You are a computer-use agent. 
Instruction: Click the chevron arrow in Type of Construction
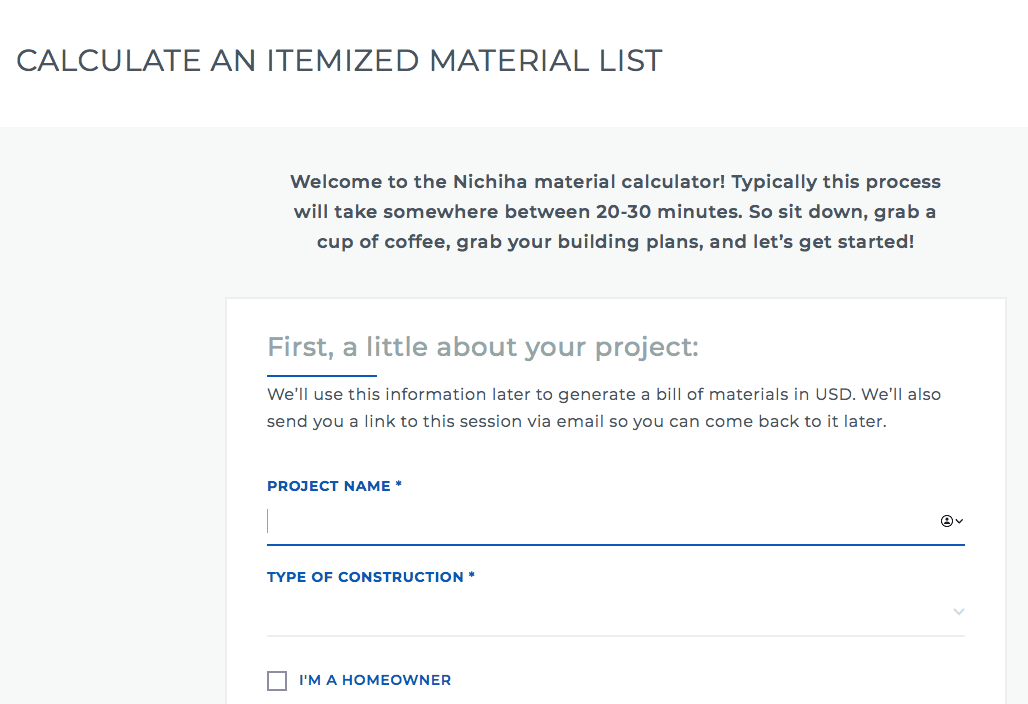(x=959, y=611)
